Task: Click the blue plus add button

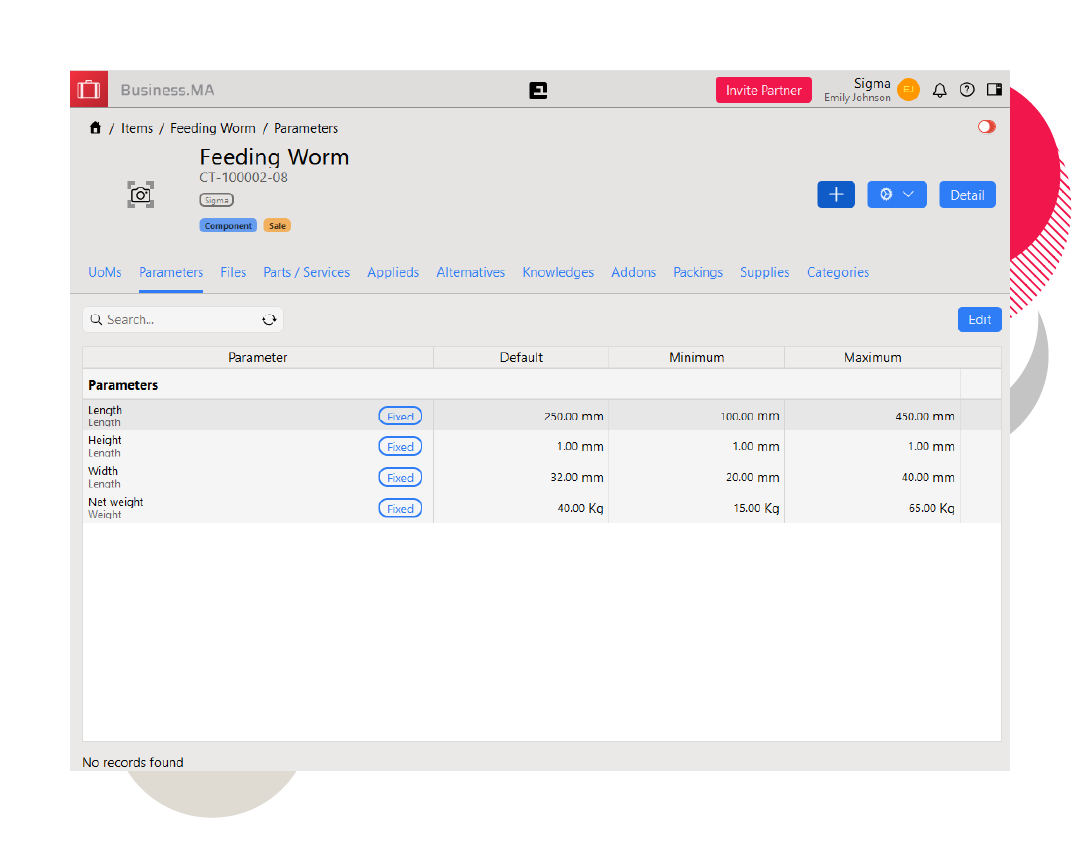Action: [x=836, y=195]
